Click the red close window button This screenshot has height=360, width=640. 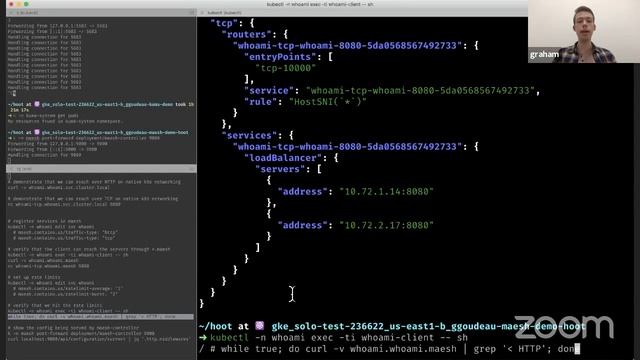[11, 4]
